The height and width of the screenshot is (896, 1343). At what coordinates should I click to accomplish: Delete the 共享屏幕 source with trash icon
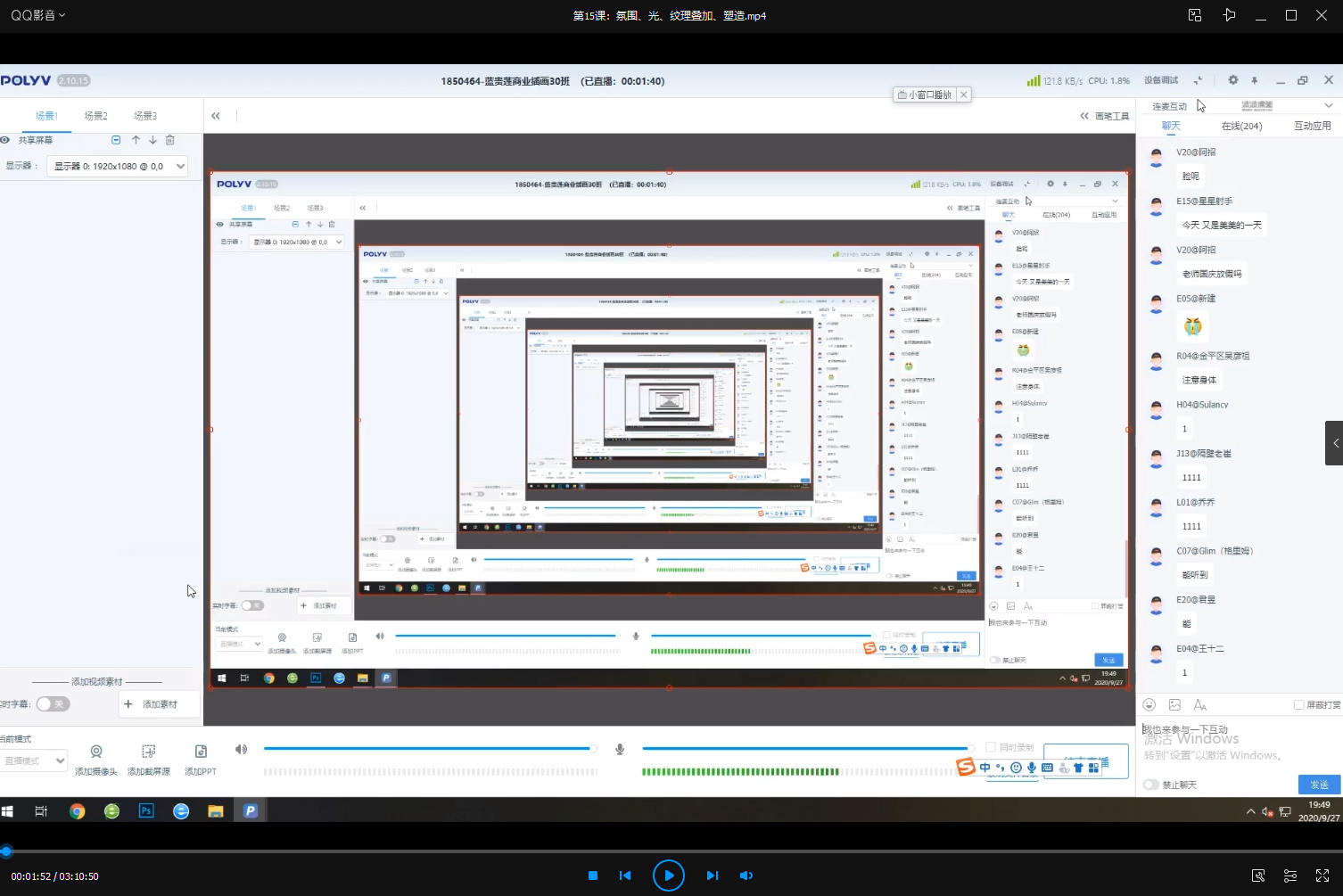point(170,140)
